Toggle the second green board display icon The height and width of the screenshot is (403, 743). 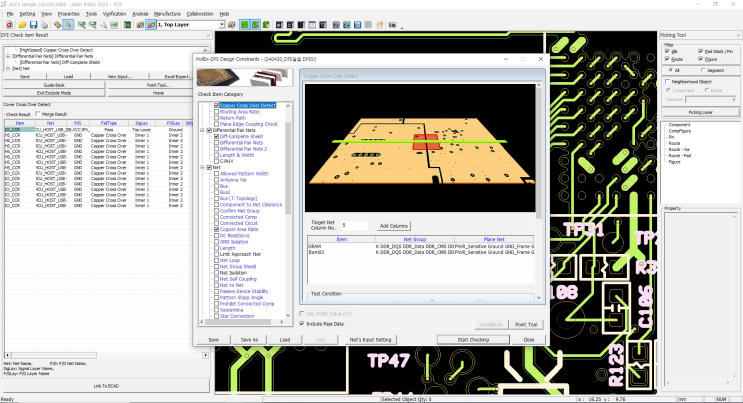[x=255, y=25]
